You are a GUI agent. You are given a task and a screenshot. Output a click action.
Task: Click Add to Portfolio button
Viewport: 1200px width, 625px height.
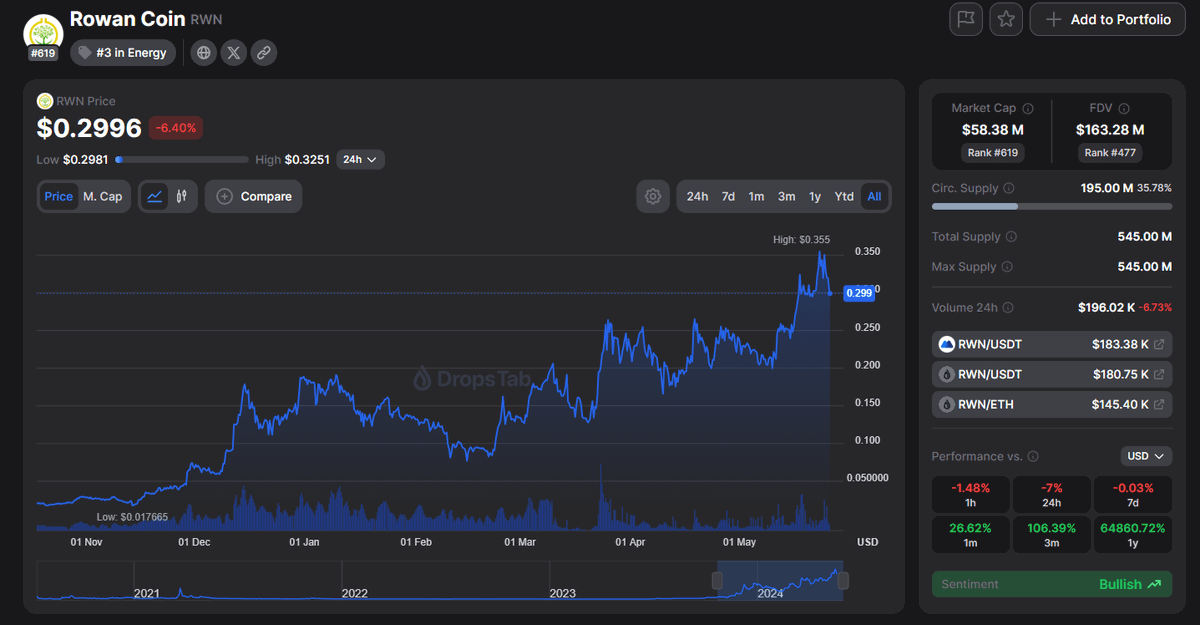(1107, 19)
